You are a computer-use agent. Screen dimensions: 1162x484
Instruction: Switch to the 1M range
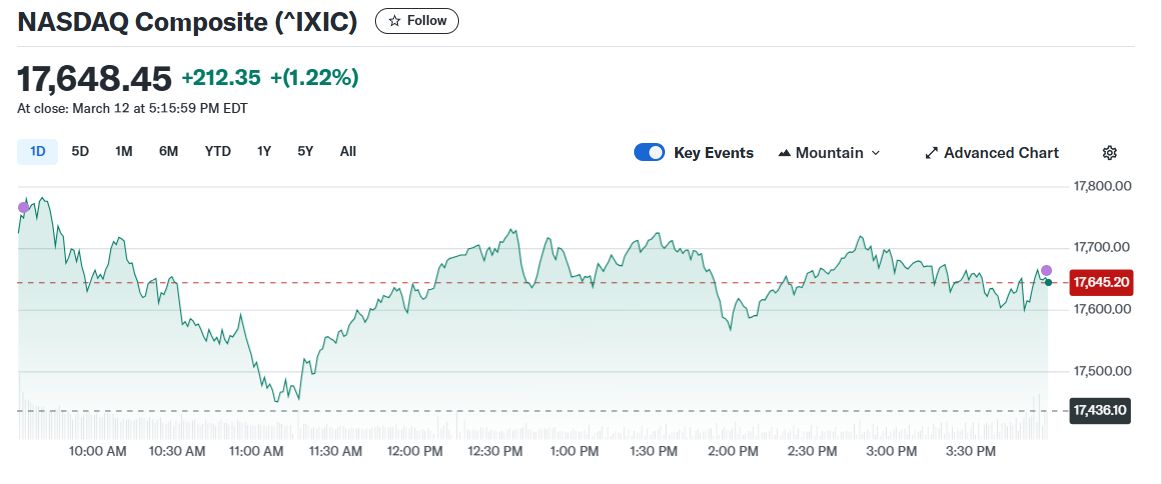[124, 151]
